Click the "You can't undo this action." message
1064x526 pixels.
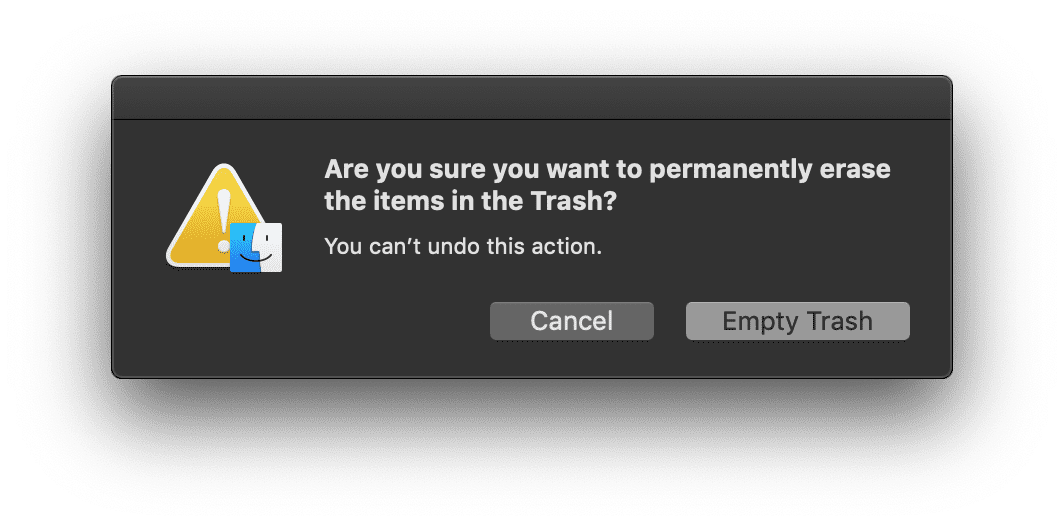(x=463, y=246)
